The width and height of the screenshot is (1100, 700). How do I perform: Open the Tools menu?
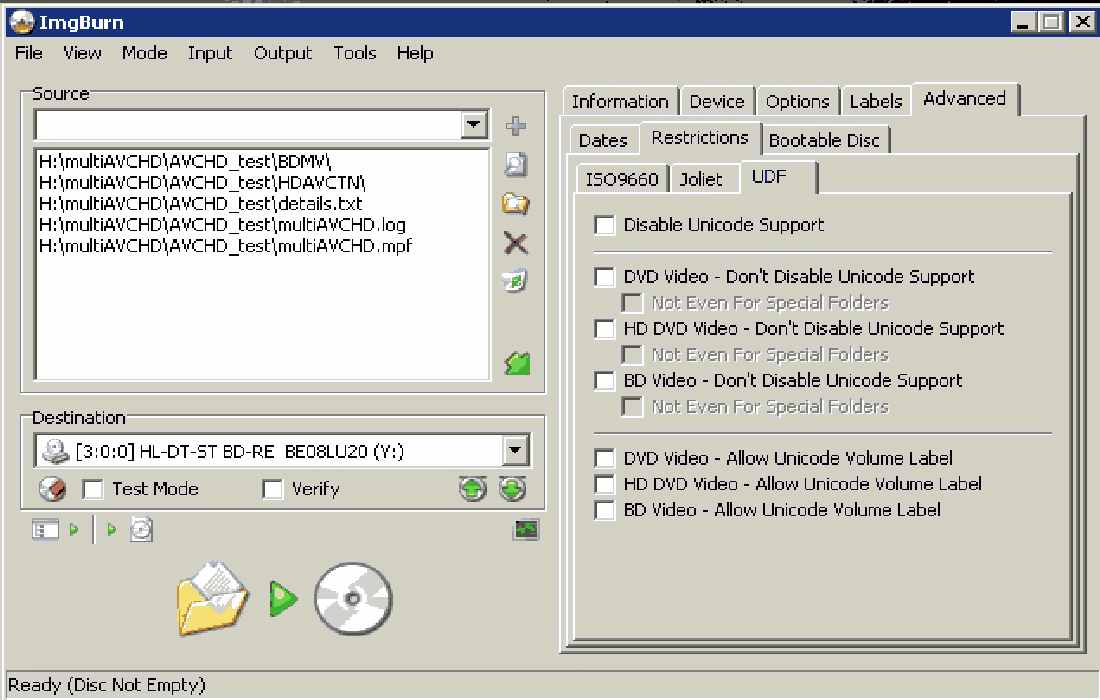[x=355, y=53]
